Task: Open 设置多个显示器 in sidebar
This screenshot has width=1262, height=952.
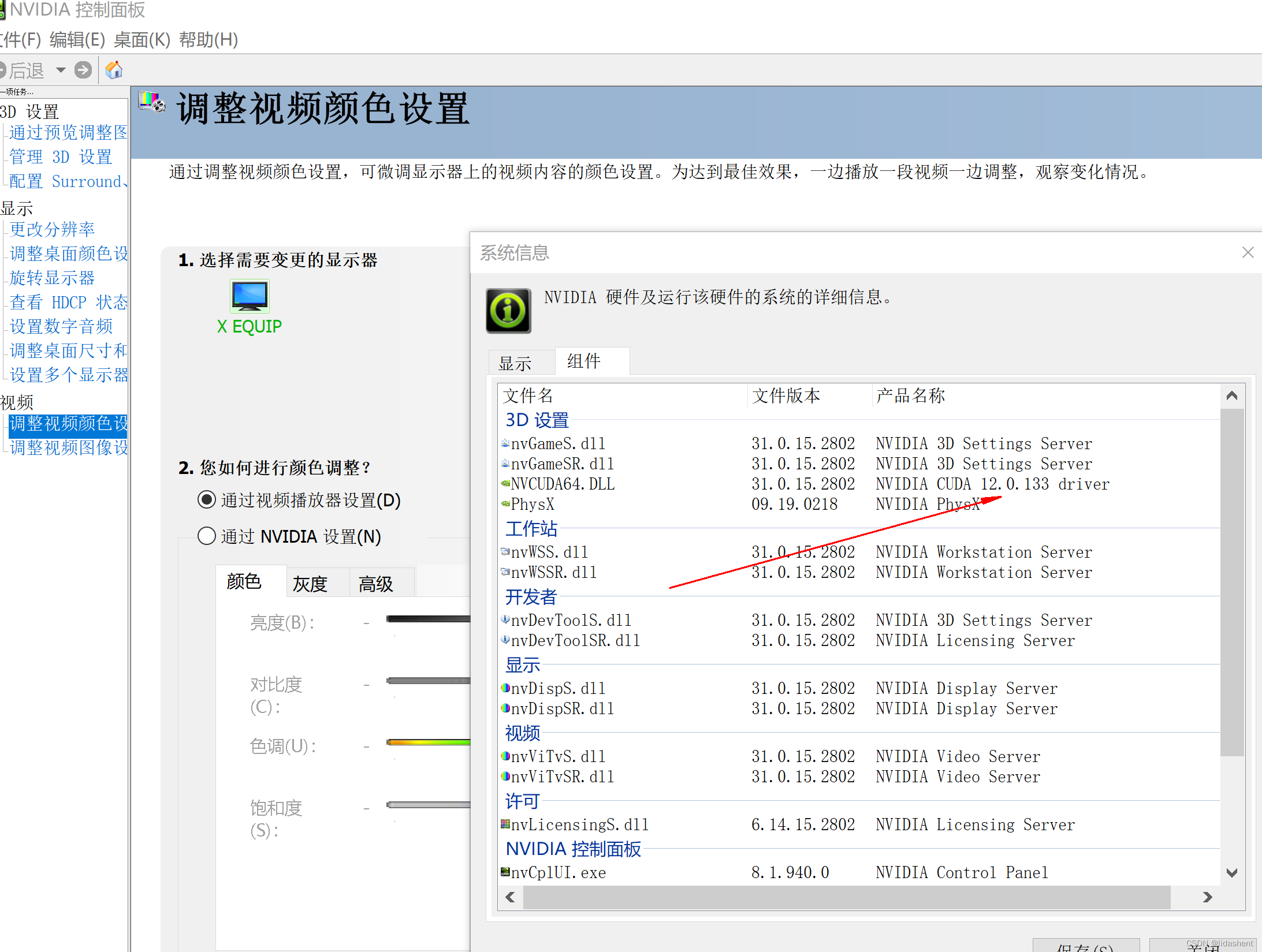Action: pos(68,375)
